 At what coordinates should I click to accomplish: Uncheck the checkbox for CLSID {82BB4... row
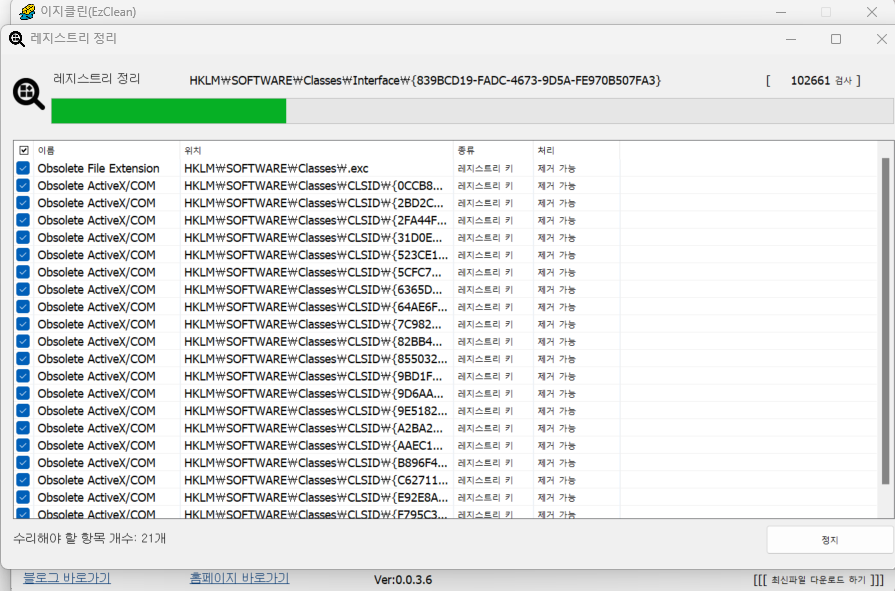click(x=23, y=341)
